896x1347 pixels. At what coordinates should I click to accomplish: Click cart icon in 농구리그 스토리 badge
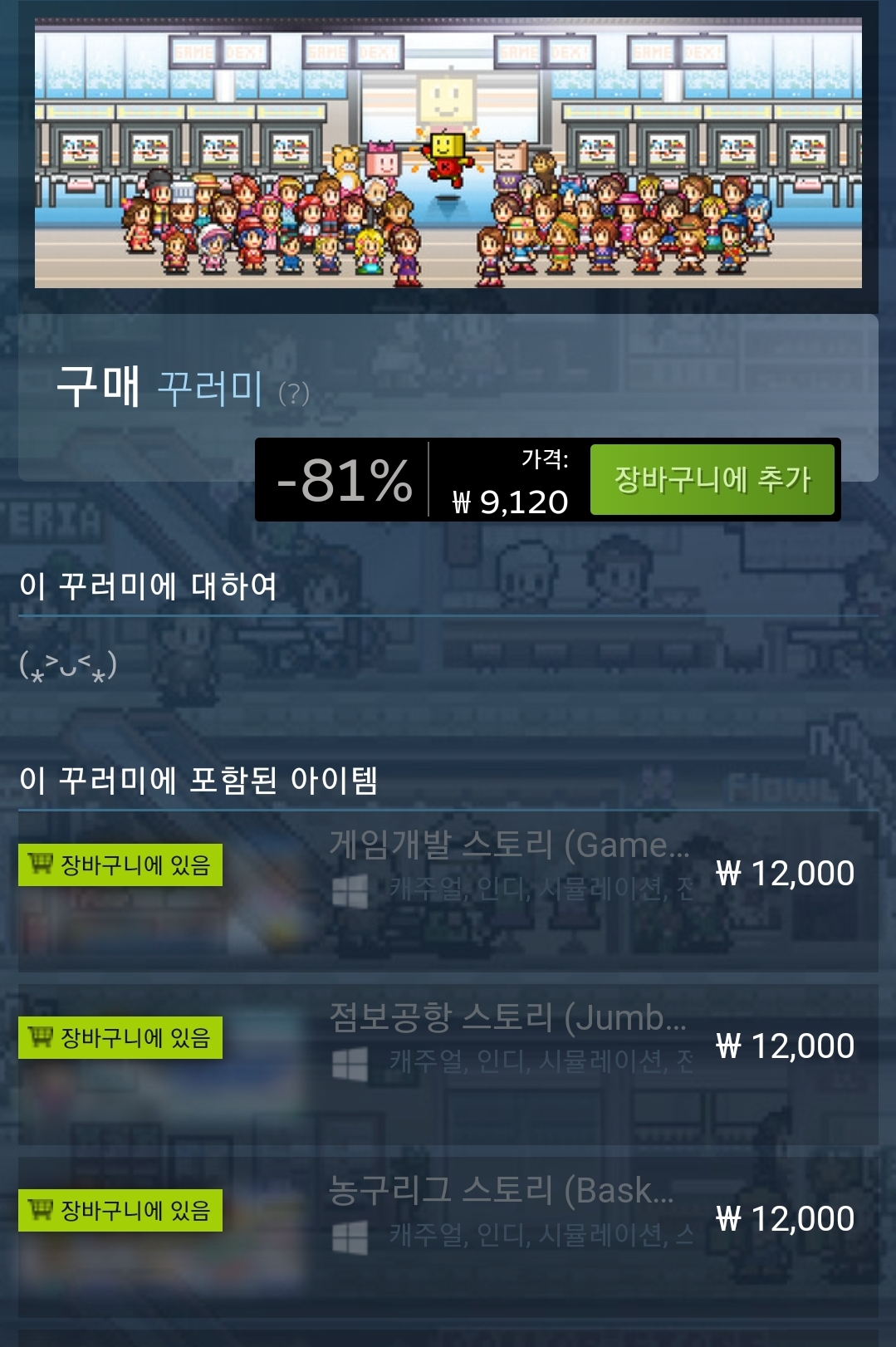[40, 1209]
